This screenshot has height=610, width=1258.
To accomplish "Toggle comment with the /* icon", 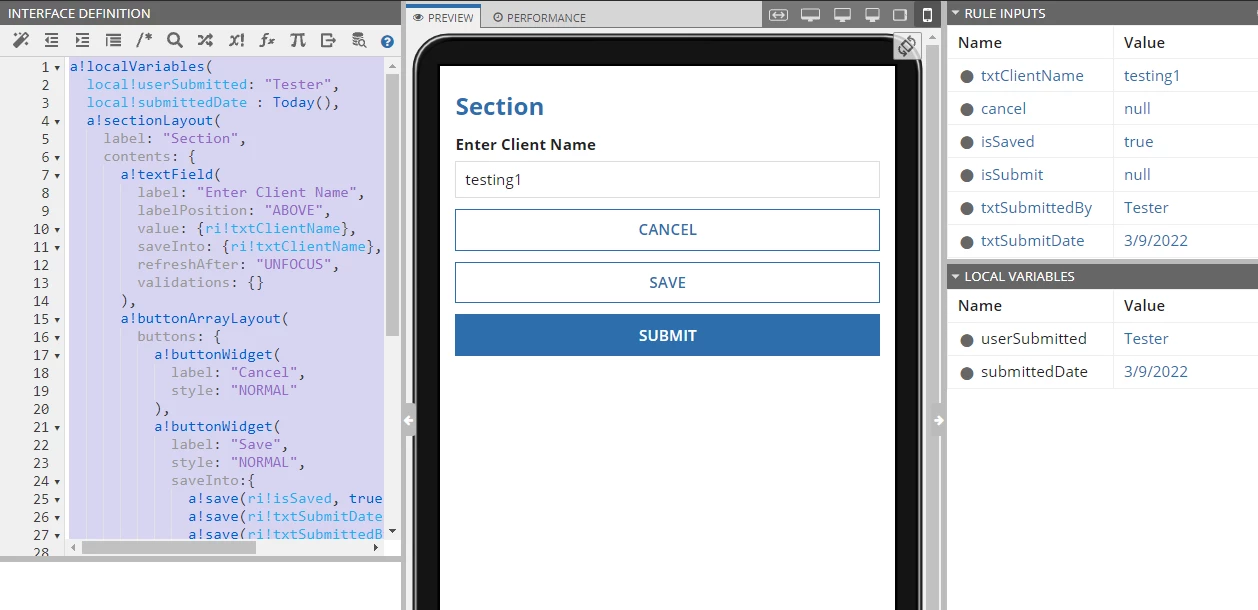I will point(144,40).
